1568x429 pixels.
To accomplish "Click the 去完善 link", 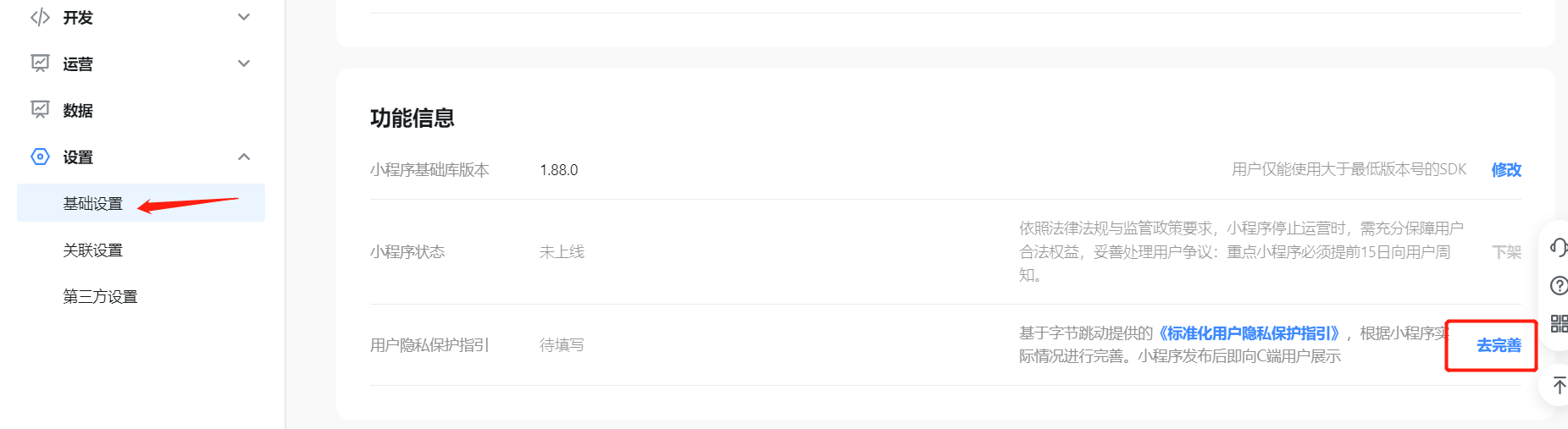I will (x=1499, y=345).
